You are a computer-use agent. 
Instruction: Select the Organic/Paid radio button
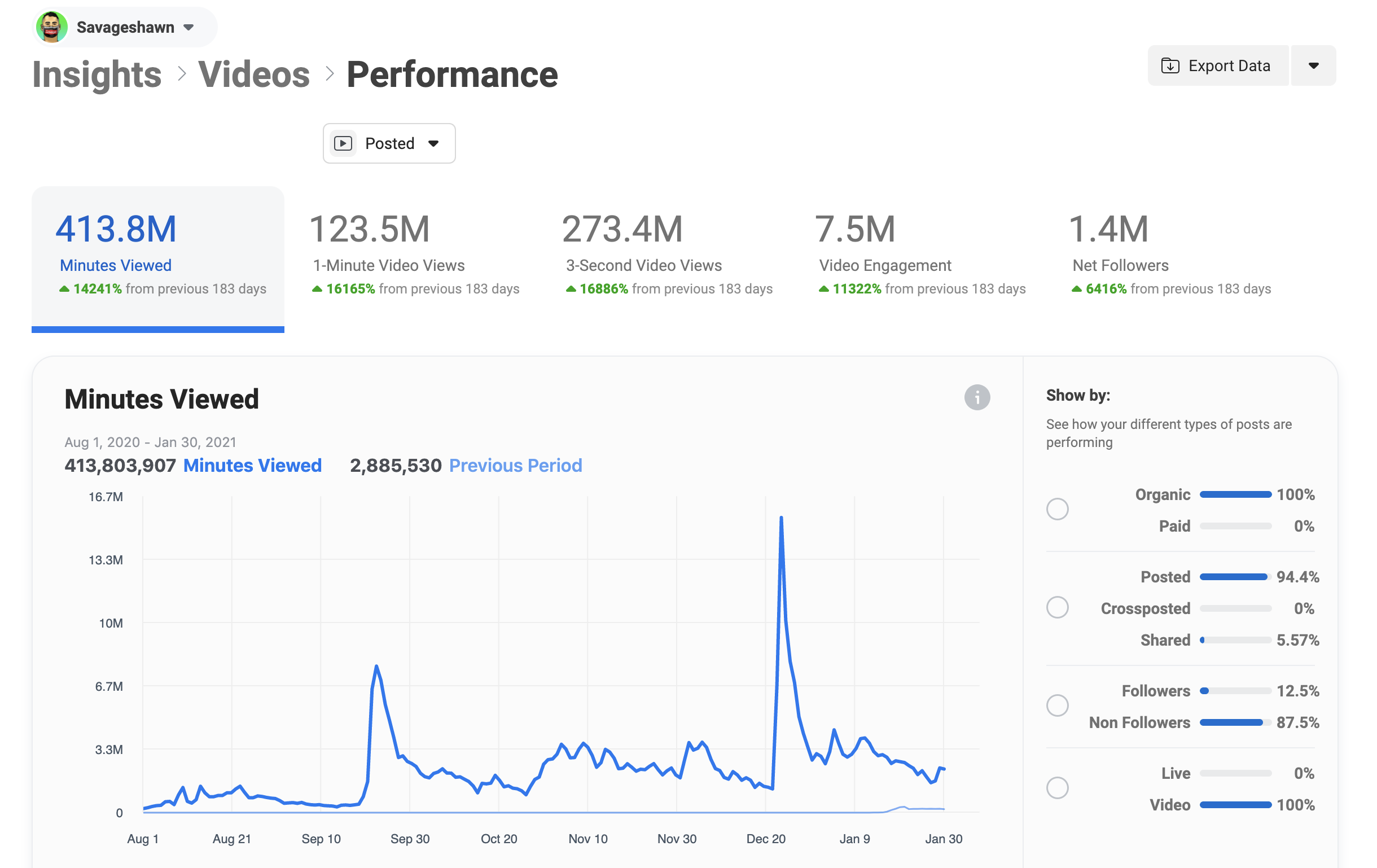tap(1057, 509)
